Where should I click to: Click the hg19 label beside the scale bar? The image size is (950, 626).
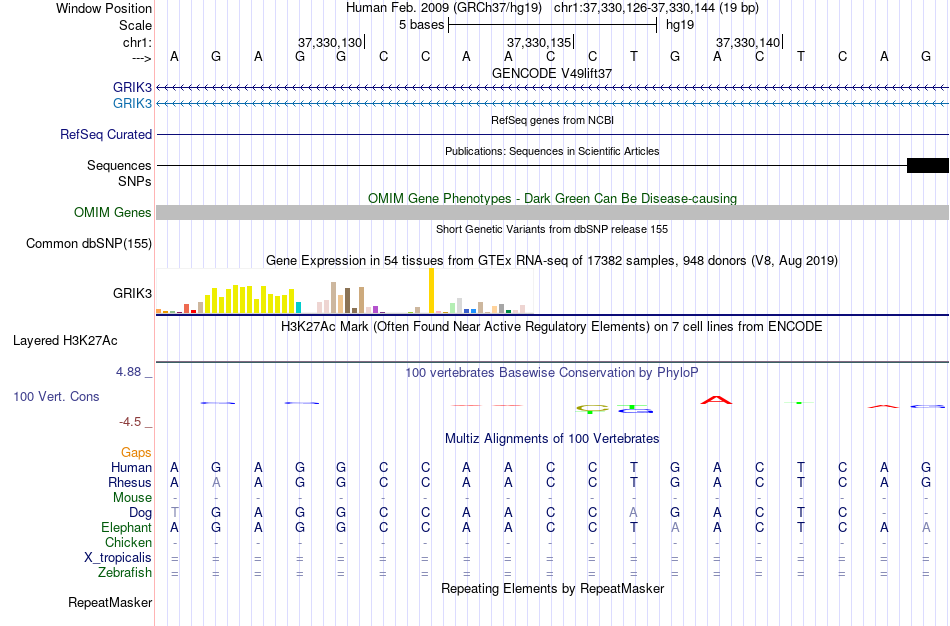point(680,25)
